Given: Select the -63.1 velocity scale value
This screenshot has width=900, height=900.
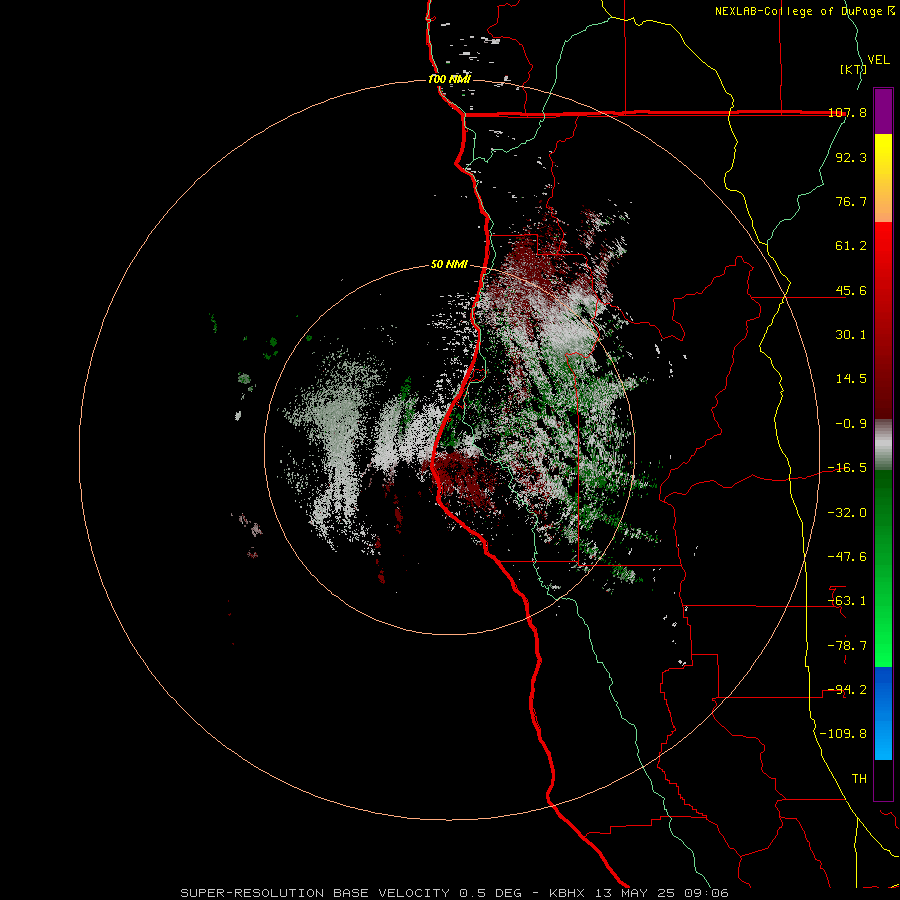Looking at the screenshot, I should [x=847, y=601].
